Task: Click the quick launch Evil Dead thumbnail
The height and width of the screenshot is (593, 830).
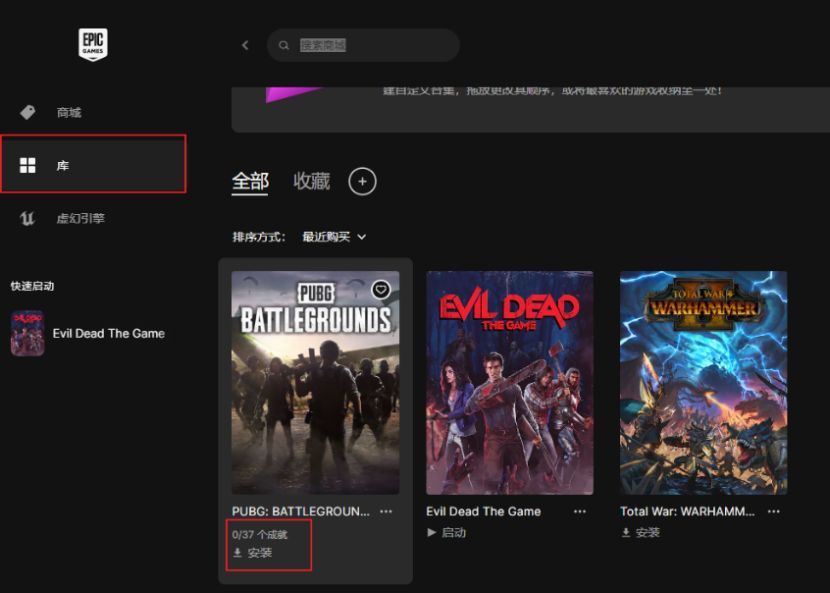Action: [28, 333]
